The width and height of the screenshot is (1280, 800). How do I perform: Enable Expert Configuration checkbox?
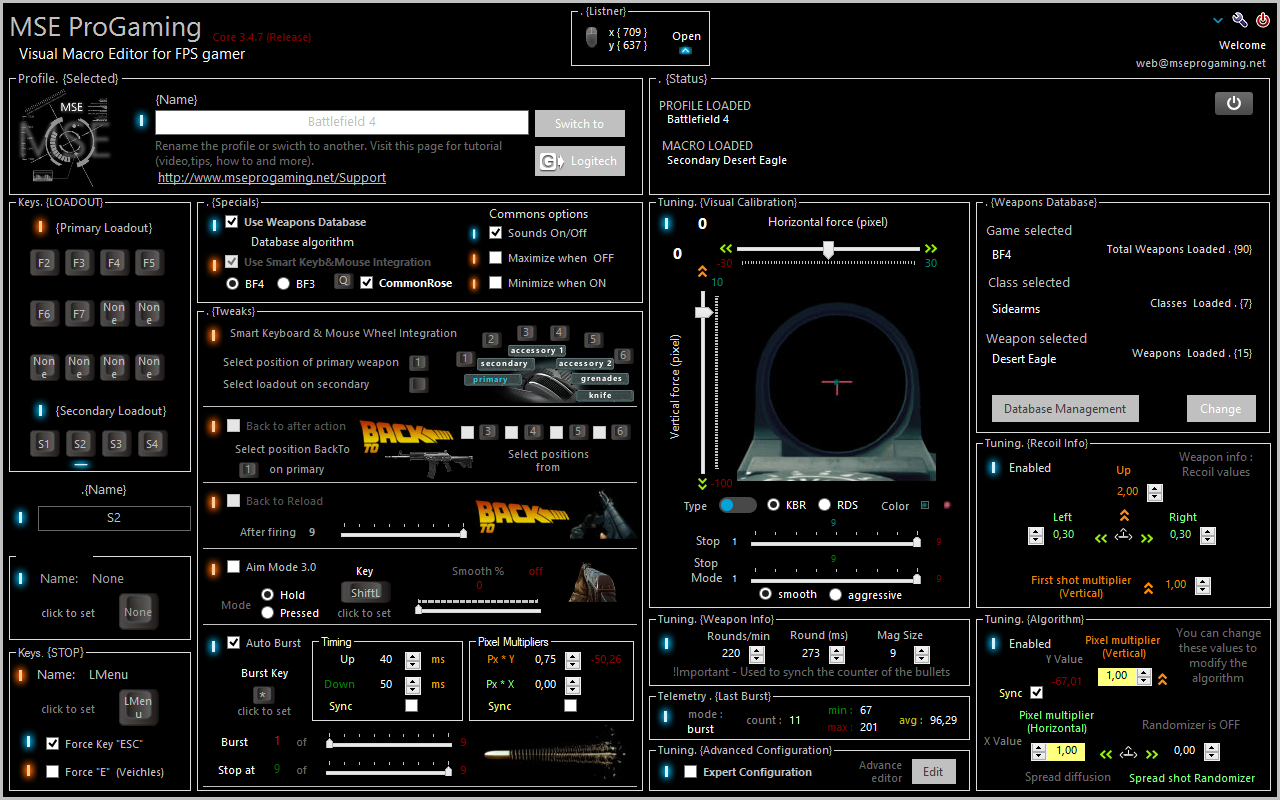pos(690,772)
